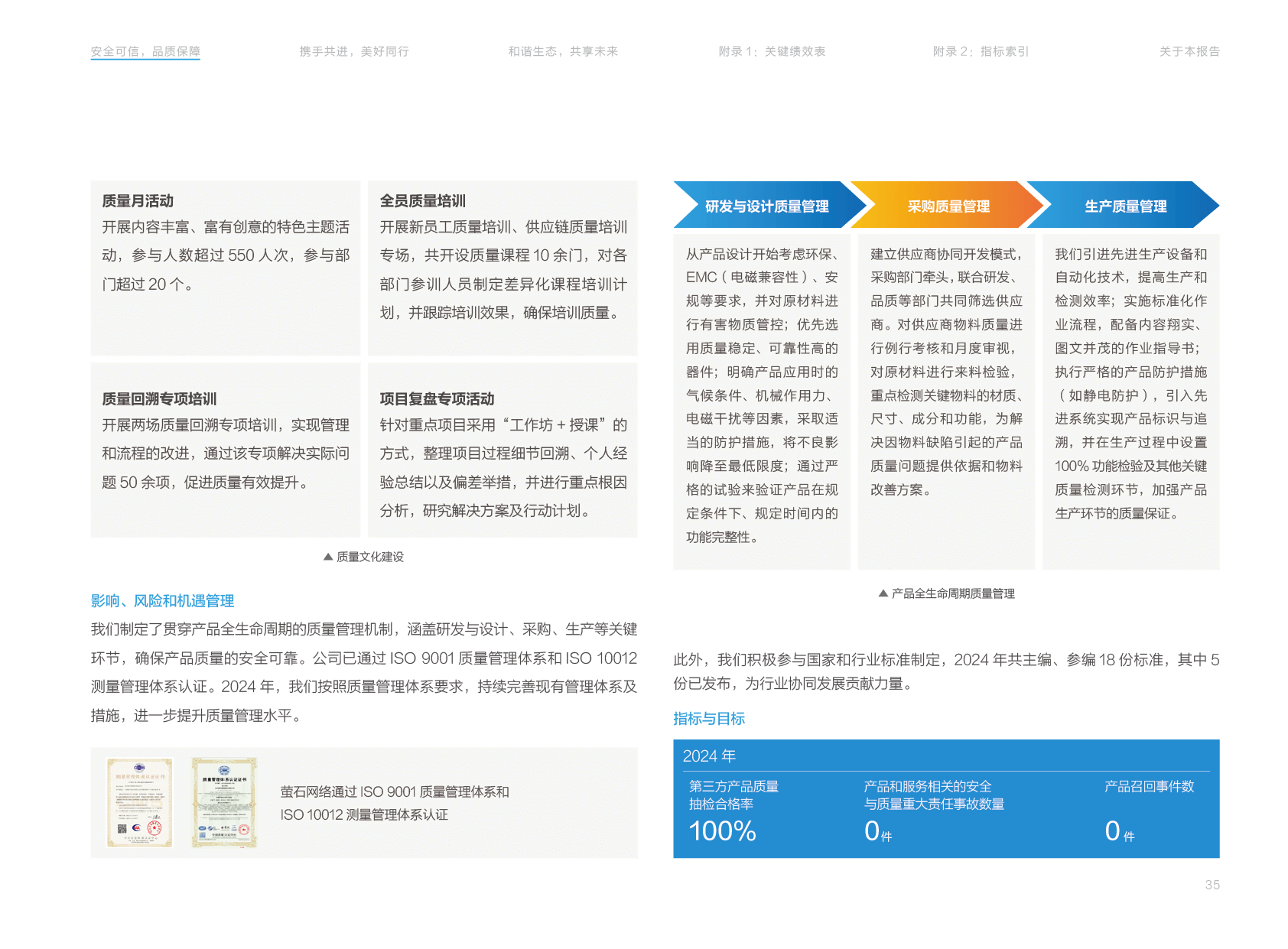Open the left ISO certificate image
1288x949 pixels.
point(139,802)
